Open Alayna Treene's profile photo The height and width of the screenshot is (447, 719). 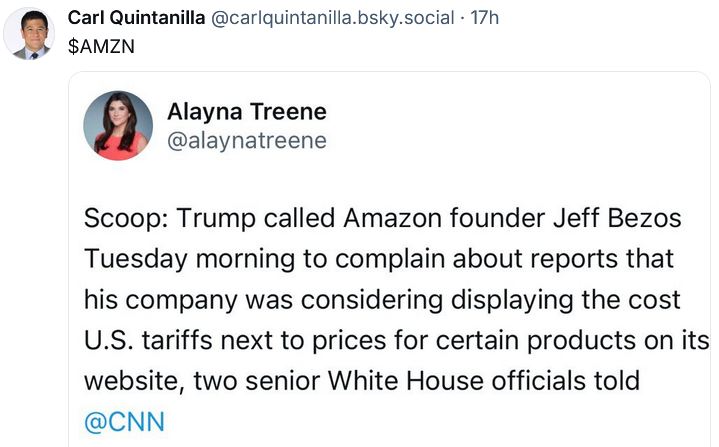point(124,126)
